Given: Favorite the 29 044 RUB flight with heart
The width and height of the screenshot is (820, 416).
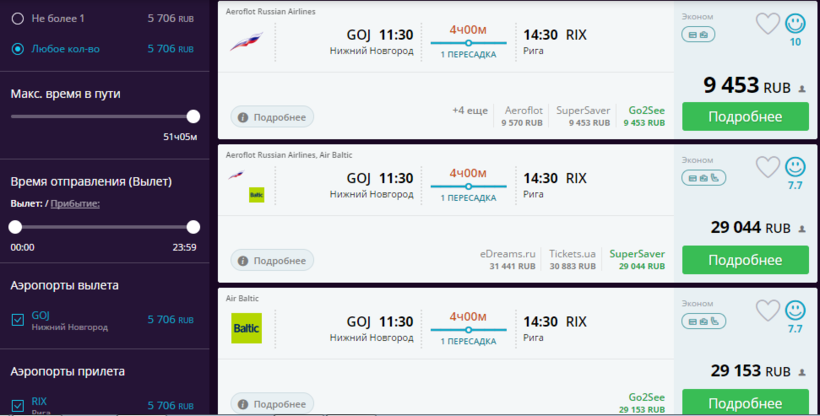Looking at the screenshot, I should [x=767, y=167].
